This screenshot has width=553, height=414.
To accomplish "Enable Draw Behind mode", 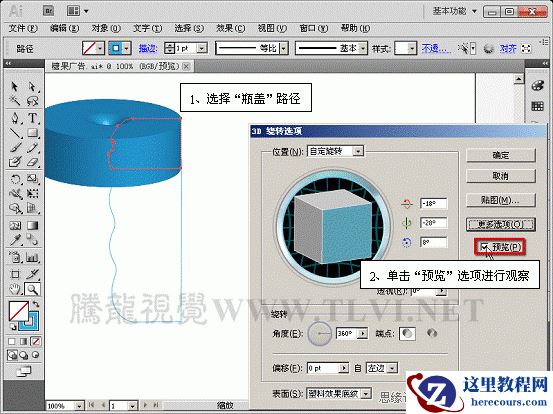I will point(24,355).
